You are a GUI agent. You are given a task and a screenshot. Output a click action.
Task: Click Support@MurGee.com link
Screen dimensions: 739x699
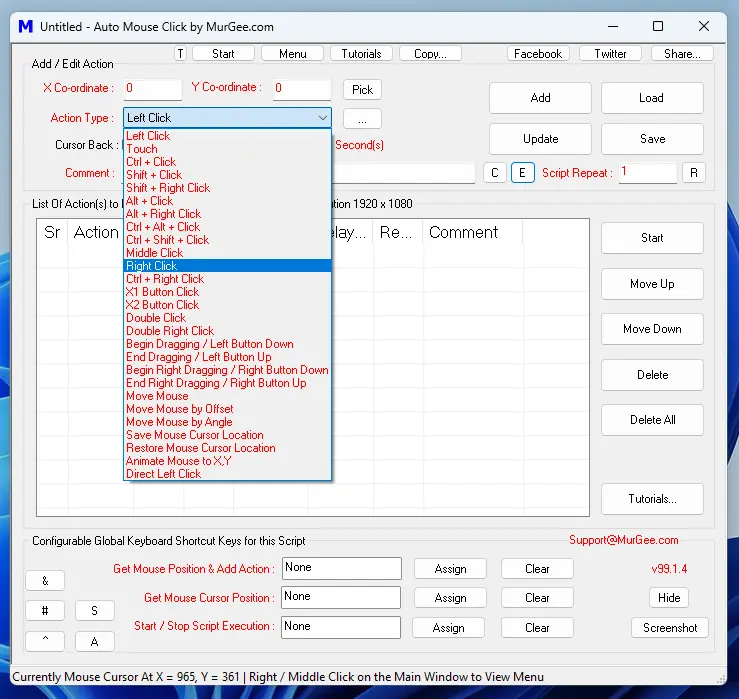[x=624, y=540]
